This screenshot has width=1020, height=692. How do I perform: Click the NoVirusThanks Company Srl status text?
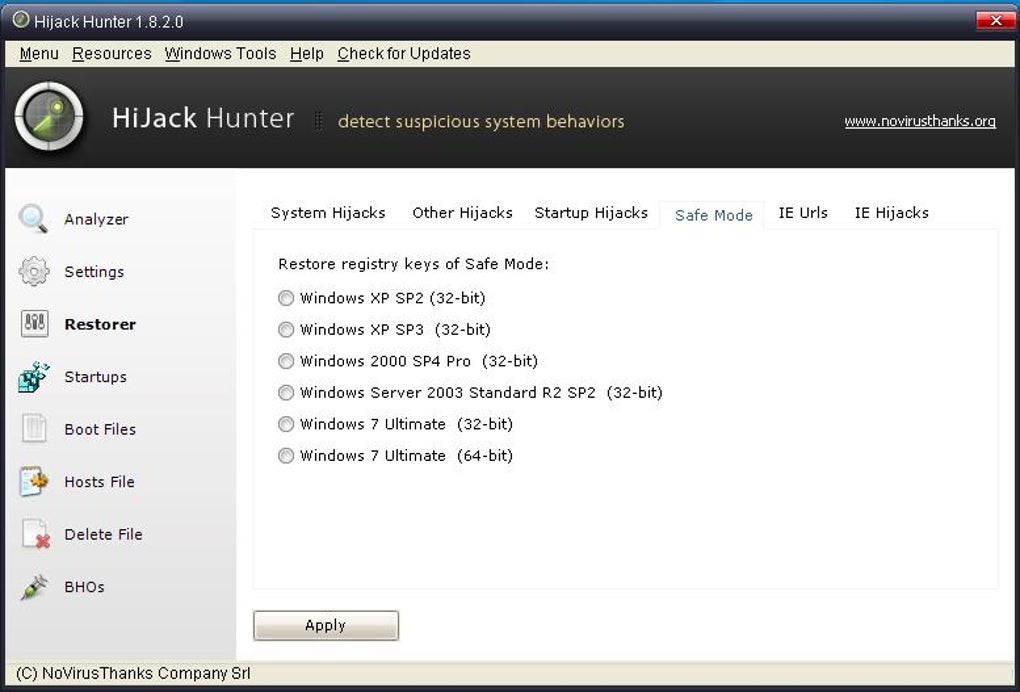tap(133, 673)
